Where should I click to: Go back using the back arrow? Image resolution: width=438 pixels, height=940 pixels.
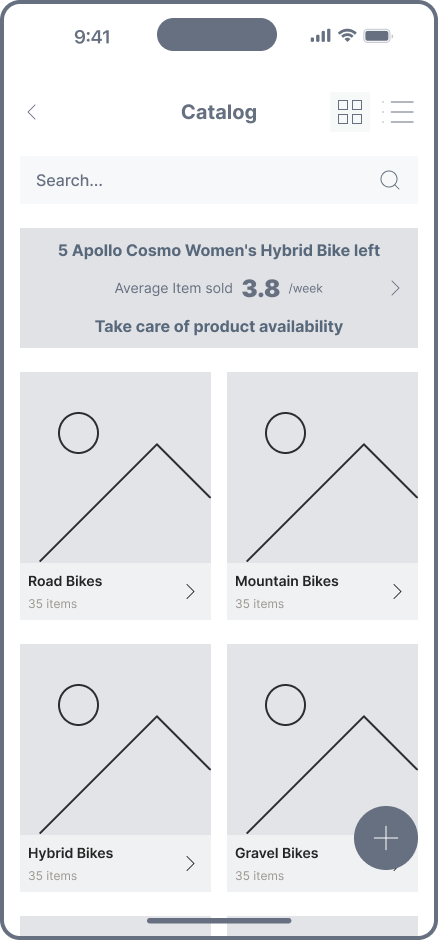32,112
